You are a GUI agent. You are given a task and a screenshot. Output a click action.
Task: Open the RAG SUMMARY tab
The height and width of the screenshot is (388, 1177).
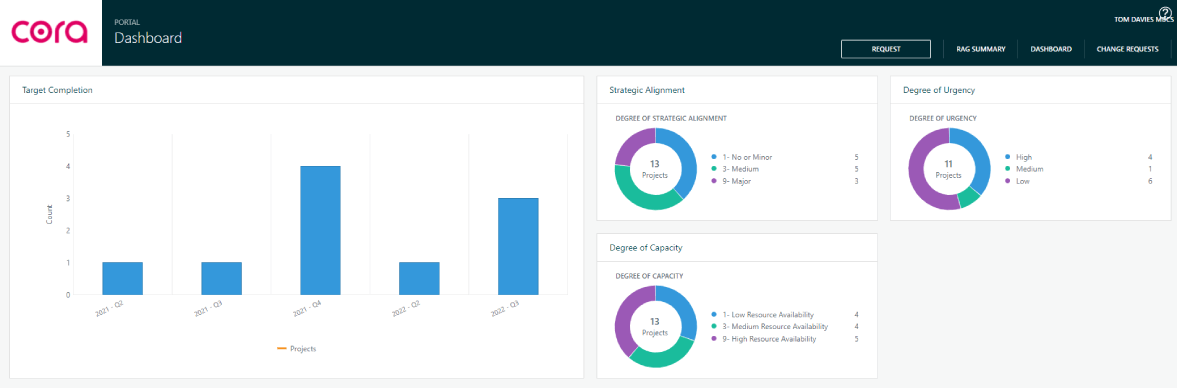click(x=980, y=49)
